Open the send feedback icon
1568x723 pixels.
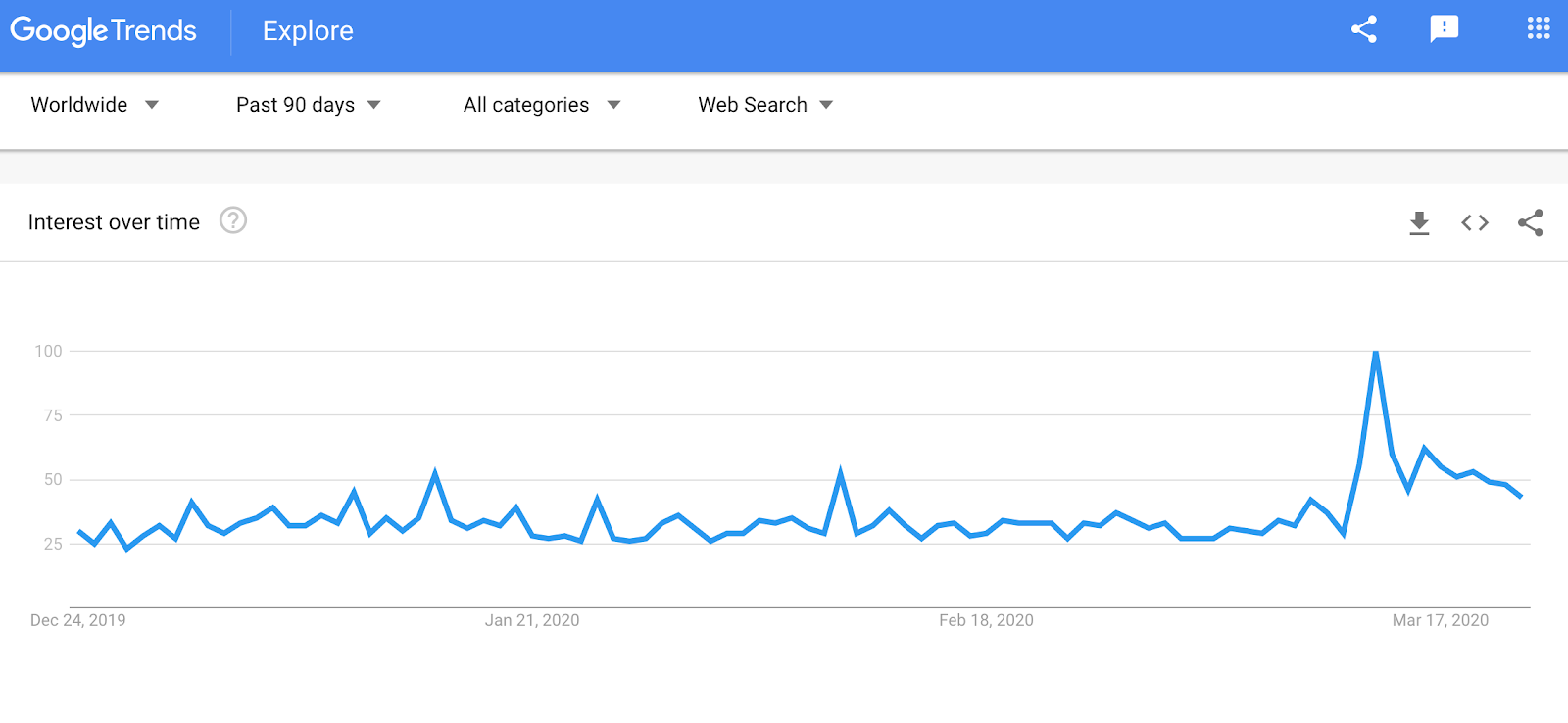tap(1444, 29)
